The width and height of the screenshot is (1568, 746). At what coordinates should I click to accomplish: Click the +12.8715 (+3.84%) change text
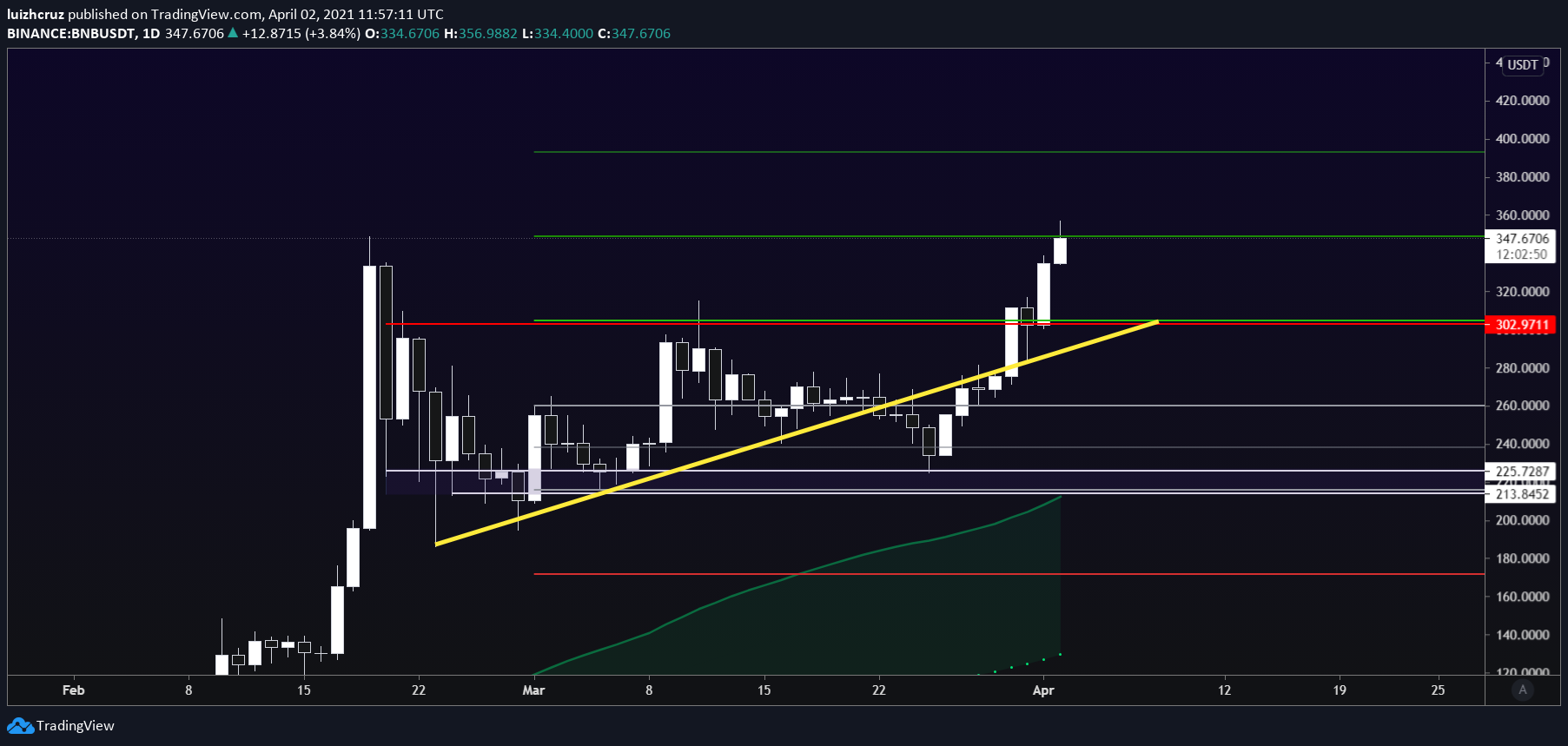(x=301, y=33)
